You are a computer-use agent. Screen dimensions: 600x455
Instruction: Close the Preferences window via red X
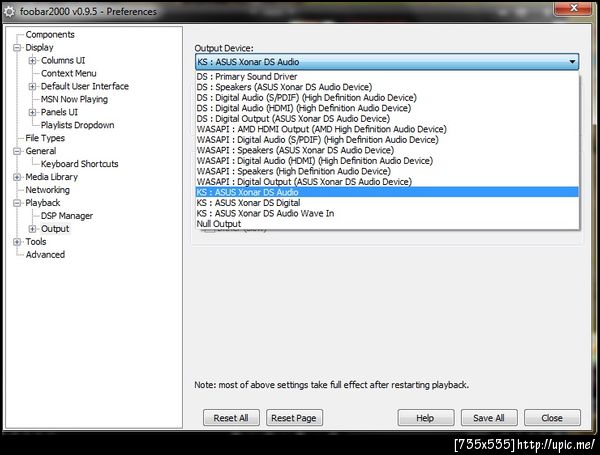pyautogui.click(x=573, y=8)
